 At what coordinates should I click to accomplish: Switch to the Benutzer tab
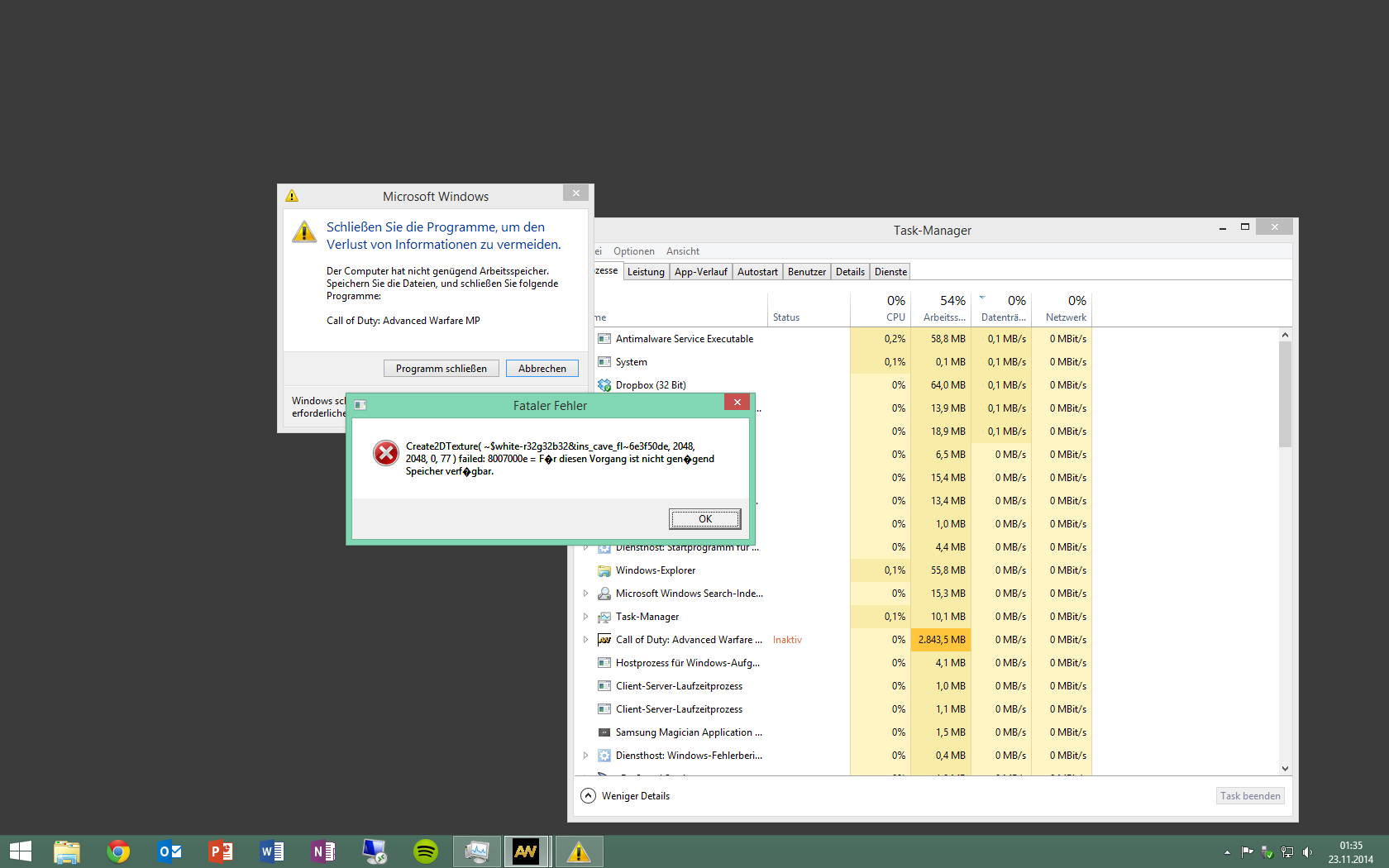[807, 272]
